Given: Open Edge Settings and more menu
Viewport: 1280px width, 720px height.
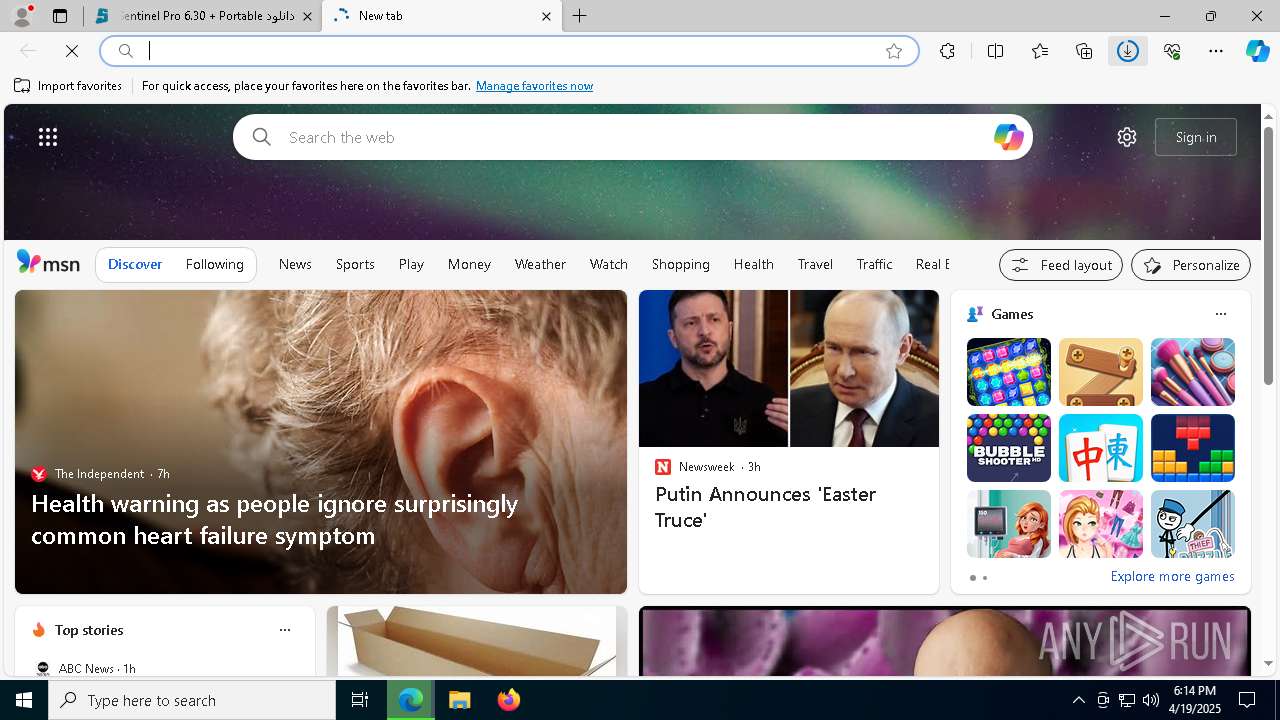Looking at the screenshot, I should pos(1216,51).
